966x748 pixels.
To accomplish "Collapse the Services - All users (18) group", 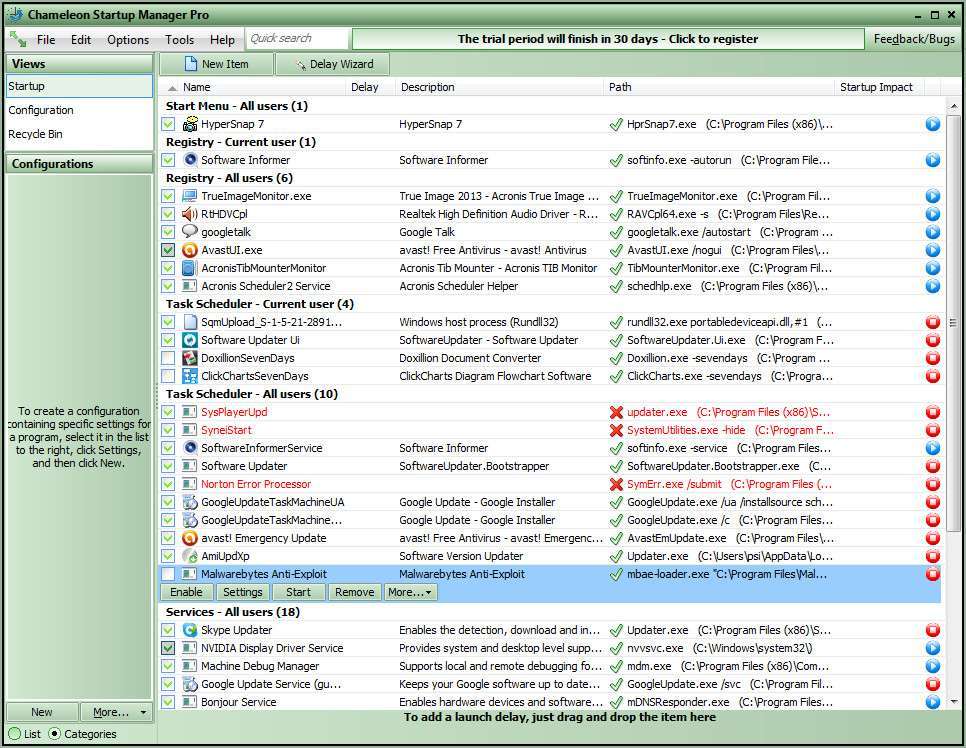I will [232, 612].
